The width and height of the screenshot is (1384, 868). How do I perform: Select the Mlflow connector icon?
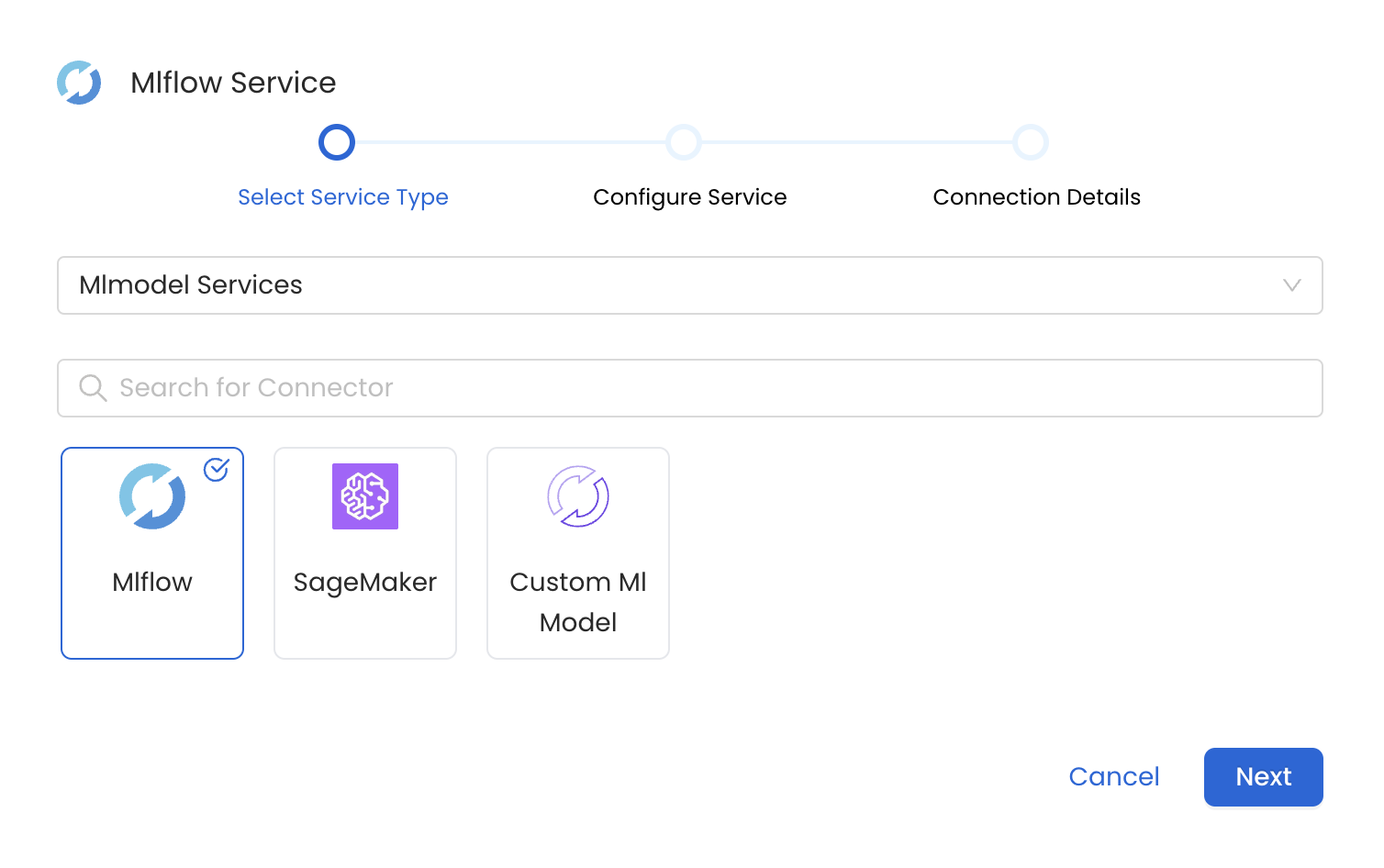pyautogui.click(x=151, y=495)
